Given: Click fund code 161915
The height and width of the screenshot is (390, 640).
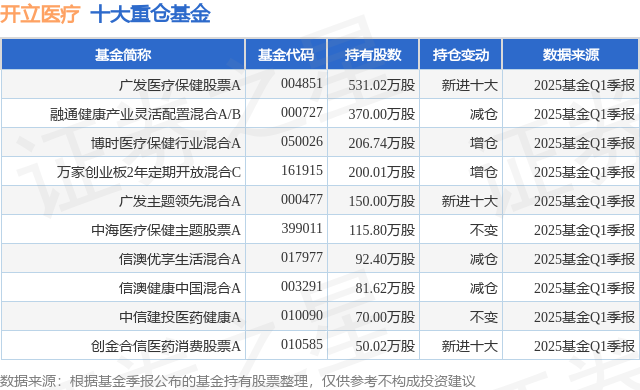Looking at the screenshot, I should [302, 171].
